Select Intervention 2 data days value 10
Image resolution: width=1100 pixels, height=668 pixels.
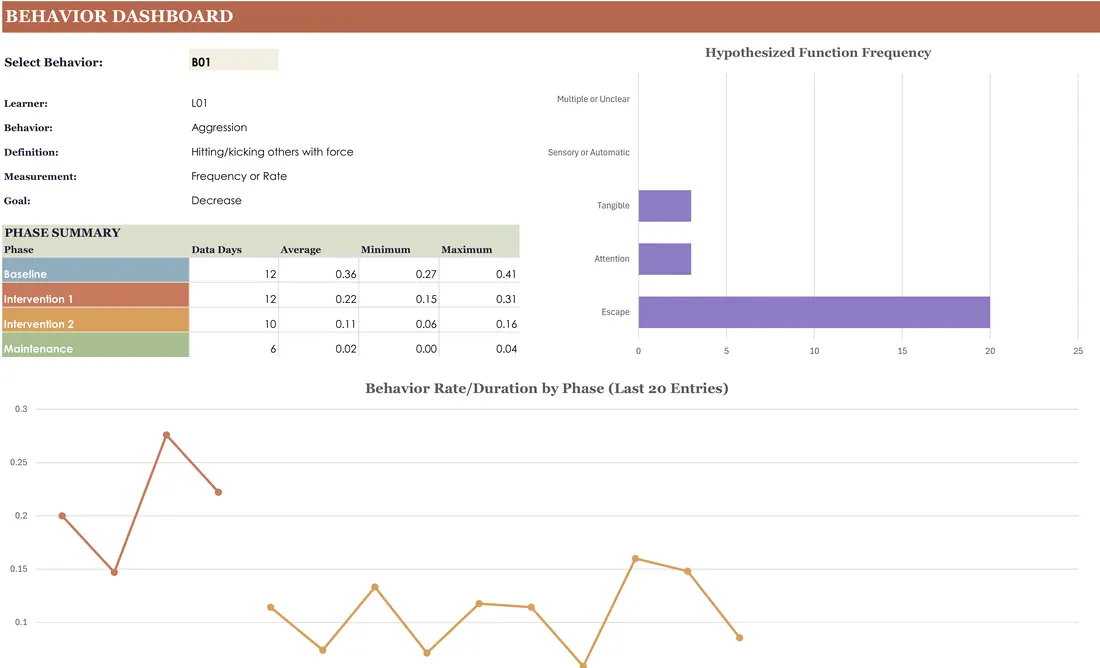(x=270, y=324)
